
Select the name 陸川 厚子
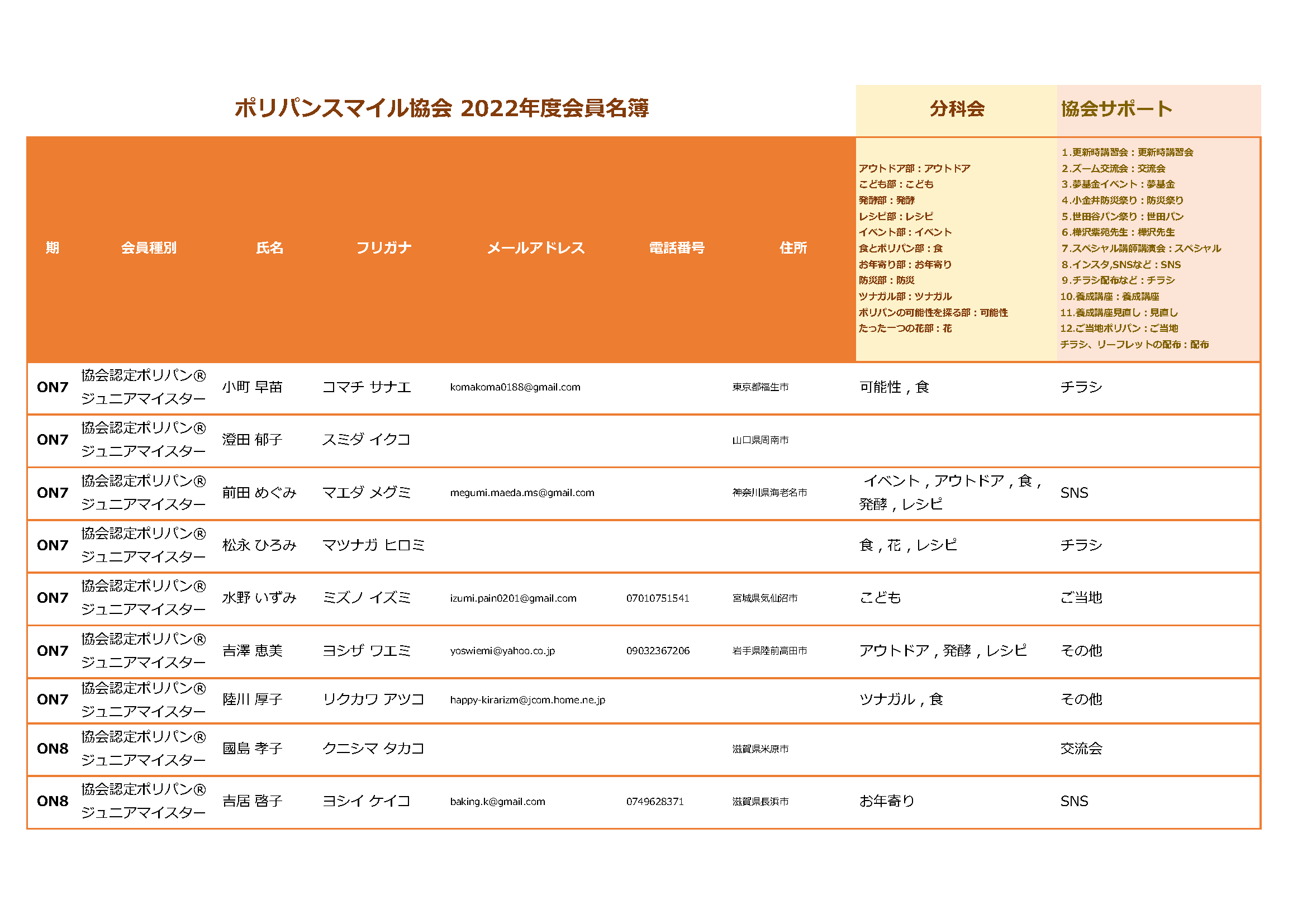(x=252, y=700)
